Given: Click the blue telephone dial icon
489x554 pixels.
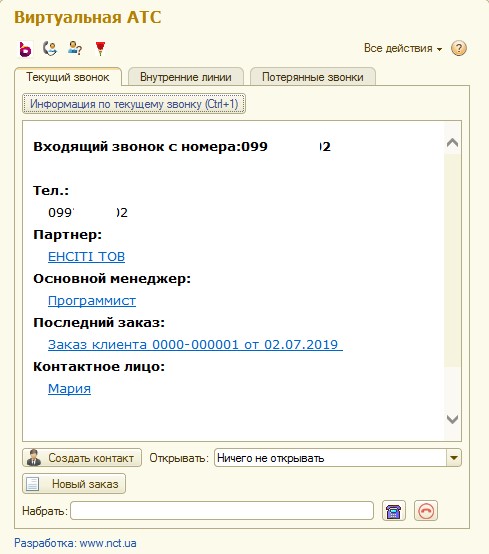Looking at the screenshot, I should pyautogui.click(x=394, y=511).
